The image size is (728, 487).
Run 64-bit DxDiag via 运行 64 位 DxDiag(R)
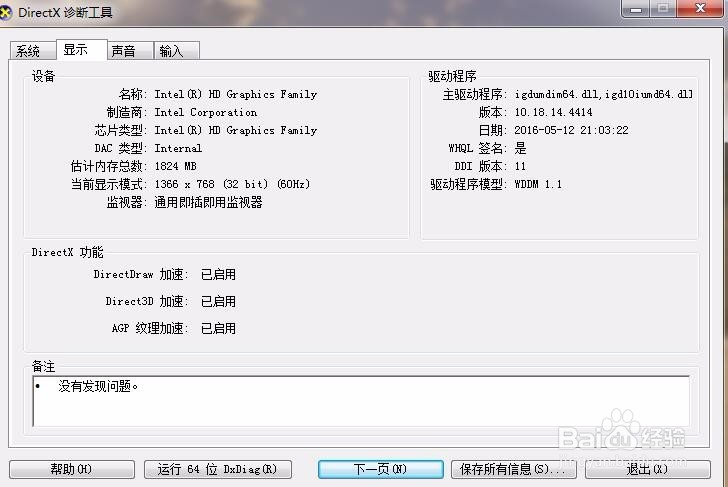(x=218, y=469)
